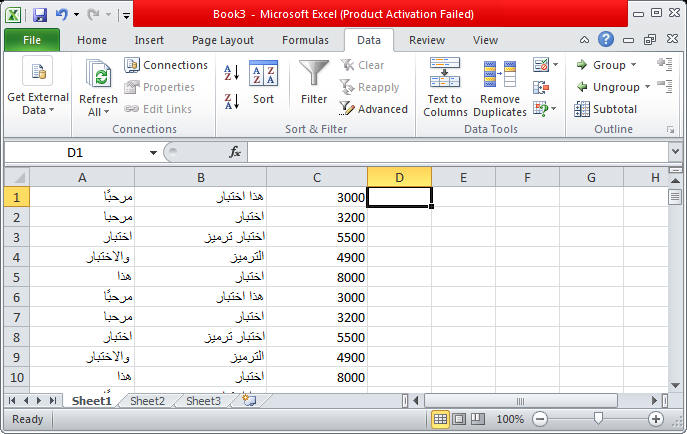This screenshot has height=434, width=687.
Task: Expand the What-If Analysis dropdown arrow
Action: point(554,109)
